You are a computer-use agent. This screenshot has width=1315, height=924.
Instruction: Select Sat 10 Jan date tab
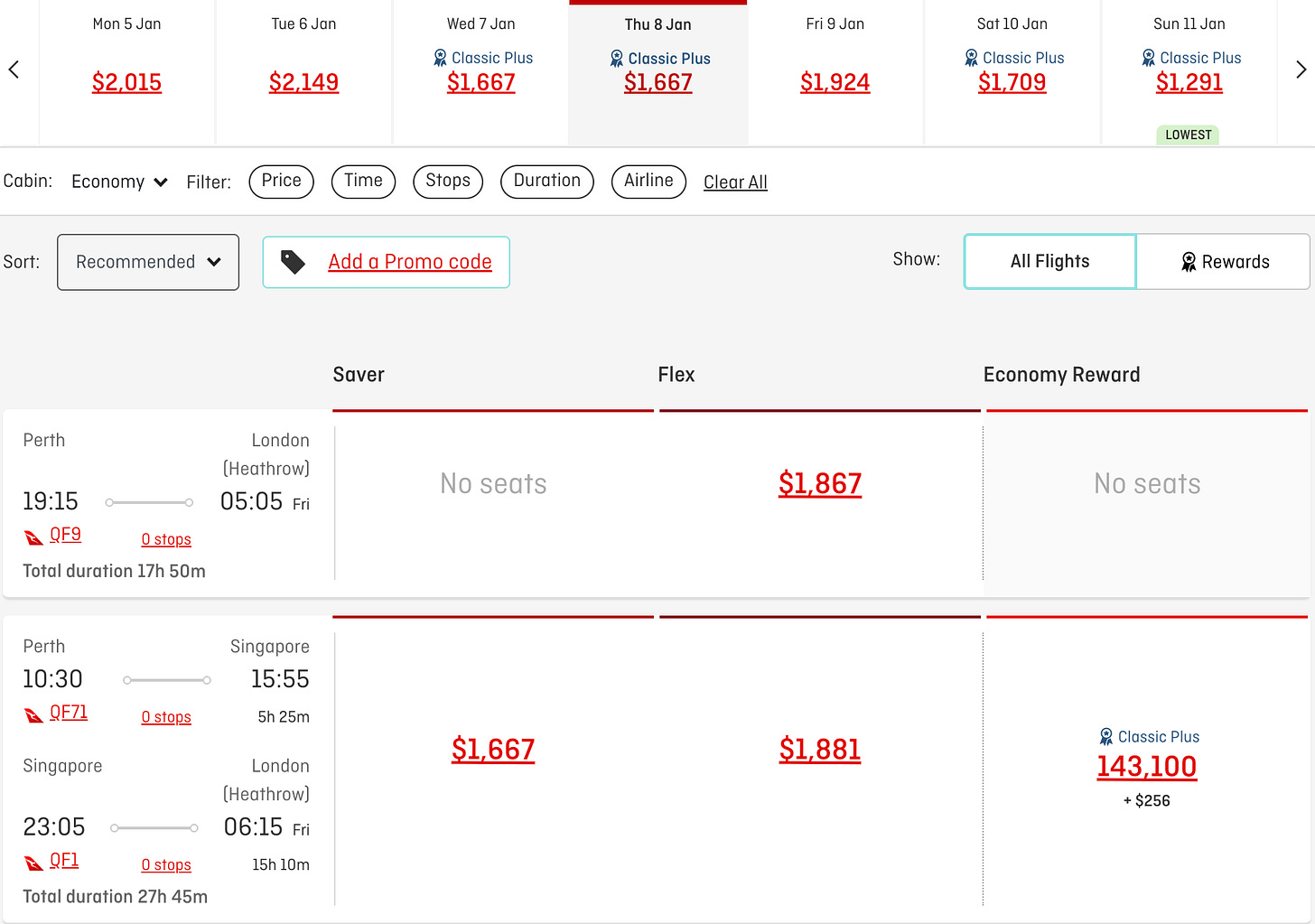click(1012, 72)
